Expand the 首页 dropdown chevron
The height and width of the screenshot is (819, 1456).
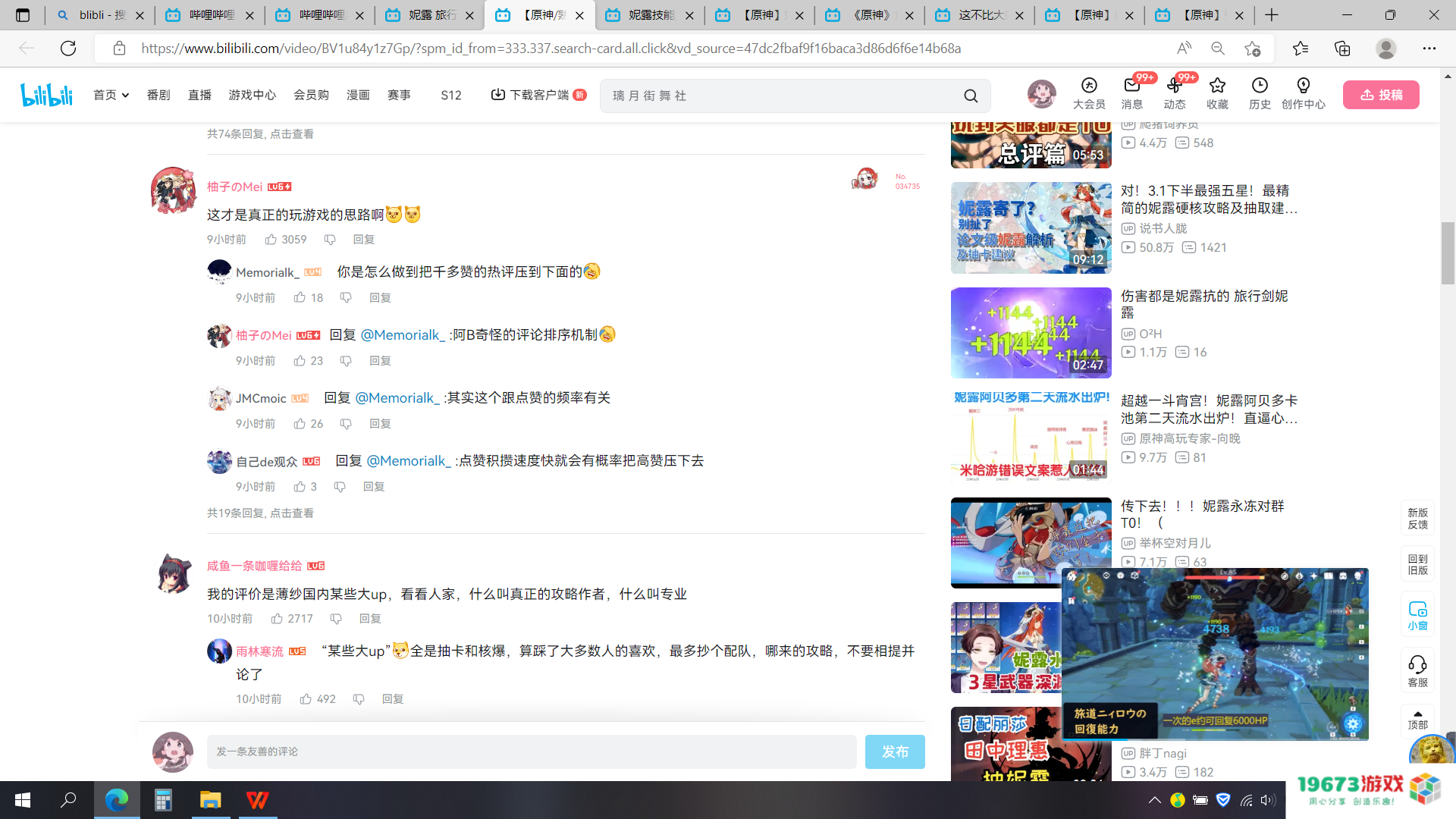[x=124, y=95]
